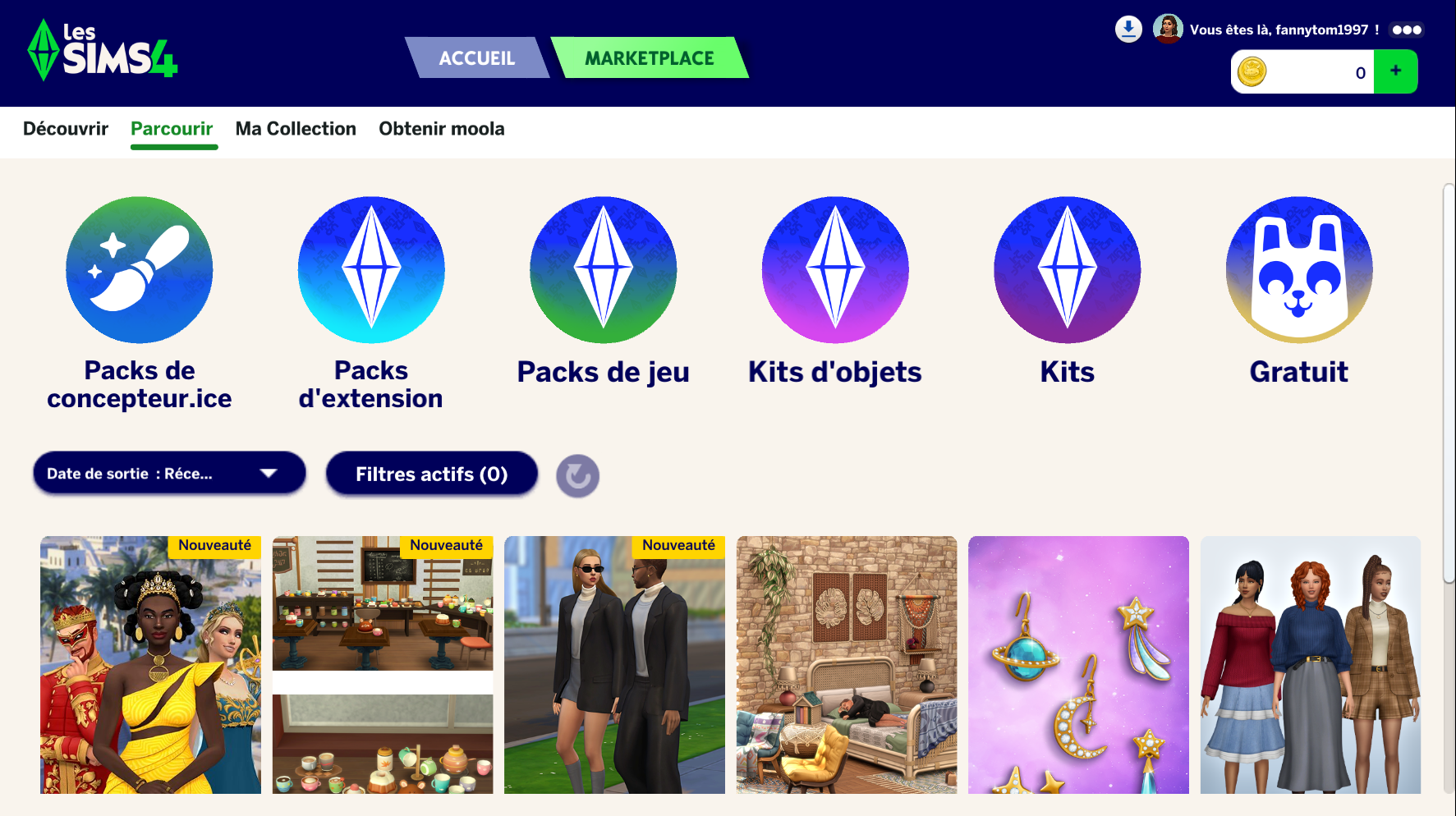
Task: Open the Obtenir moola section
Action: 442,129
